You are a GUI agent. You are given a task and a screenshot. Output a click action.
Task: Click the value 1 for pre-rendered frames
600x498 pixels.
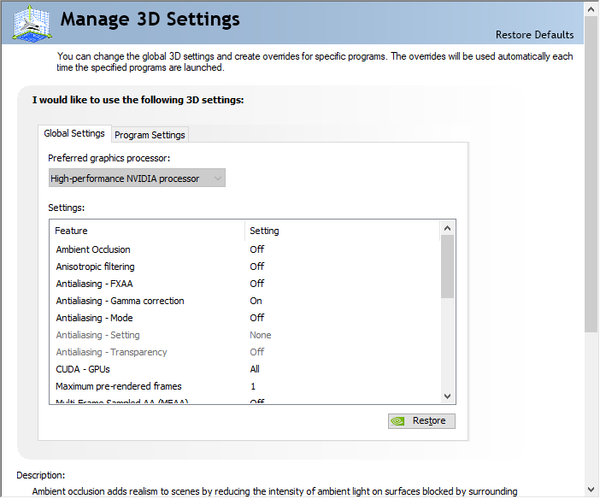tap(253, 386)
